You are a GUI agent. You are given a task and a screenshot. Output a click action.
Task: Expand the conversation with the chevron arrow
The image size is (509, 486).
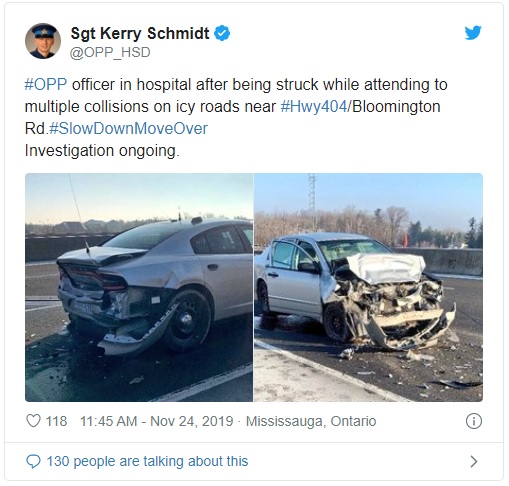(x=474, y=461)
